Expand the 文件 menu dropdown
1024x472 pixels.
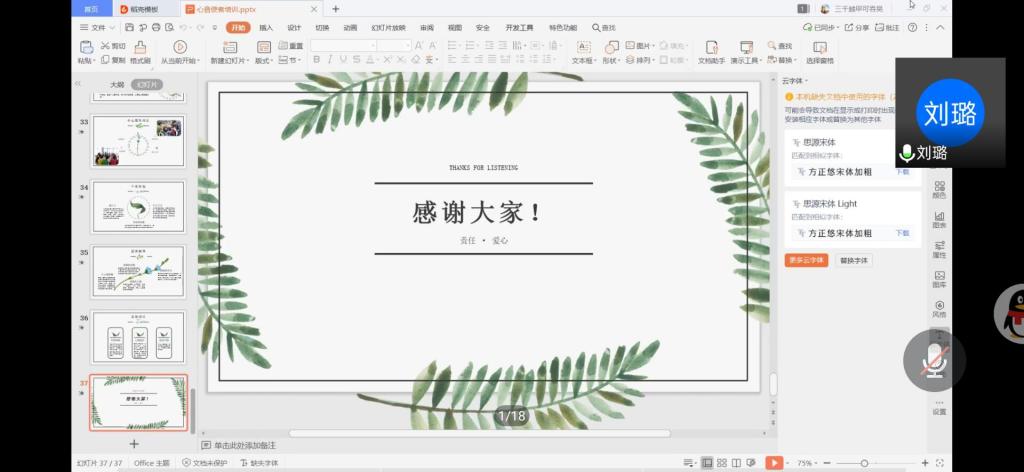98,28
